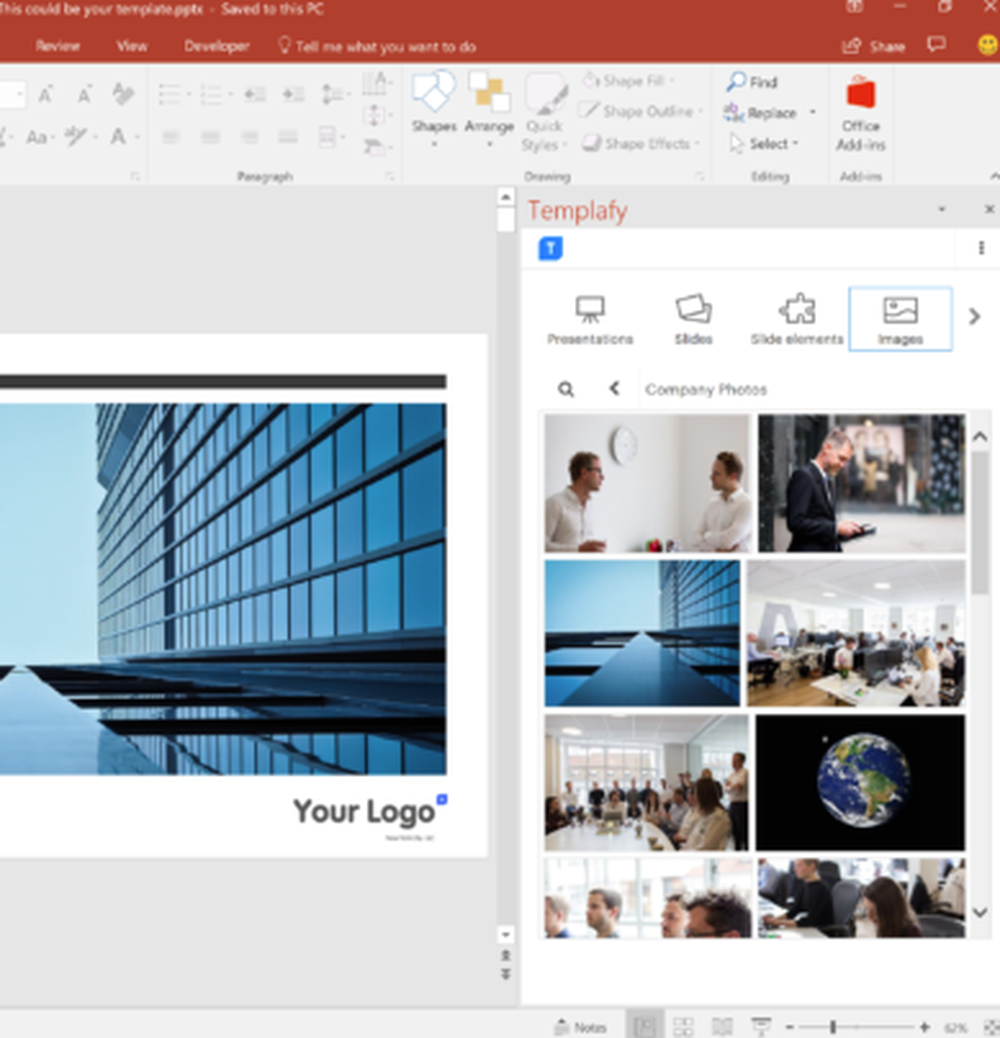Switch to Slide Sorter view
Screen dimensions: 1000x1038
(x=683, y=1027)
